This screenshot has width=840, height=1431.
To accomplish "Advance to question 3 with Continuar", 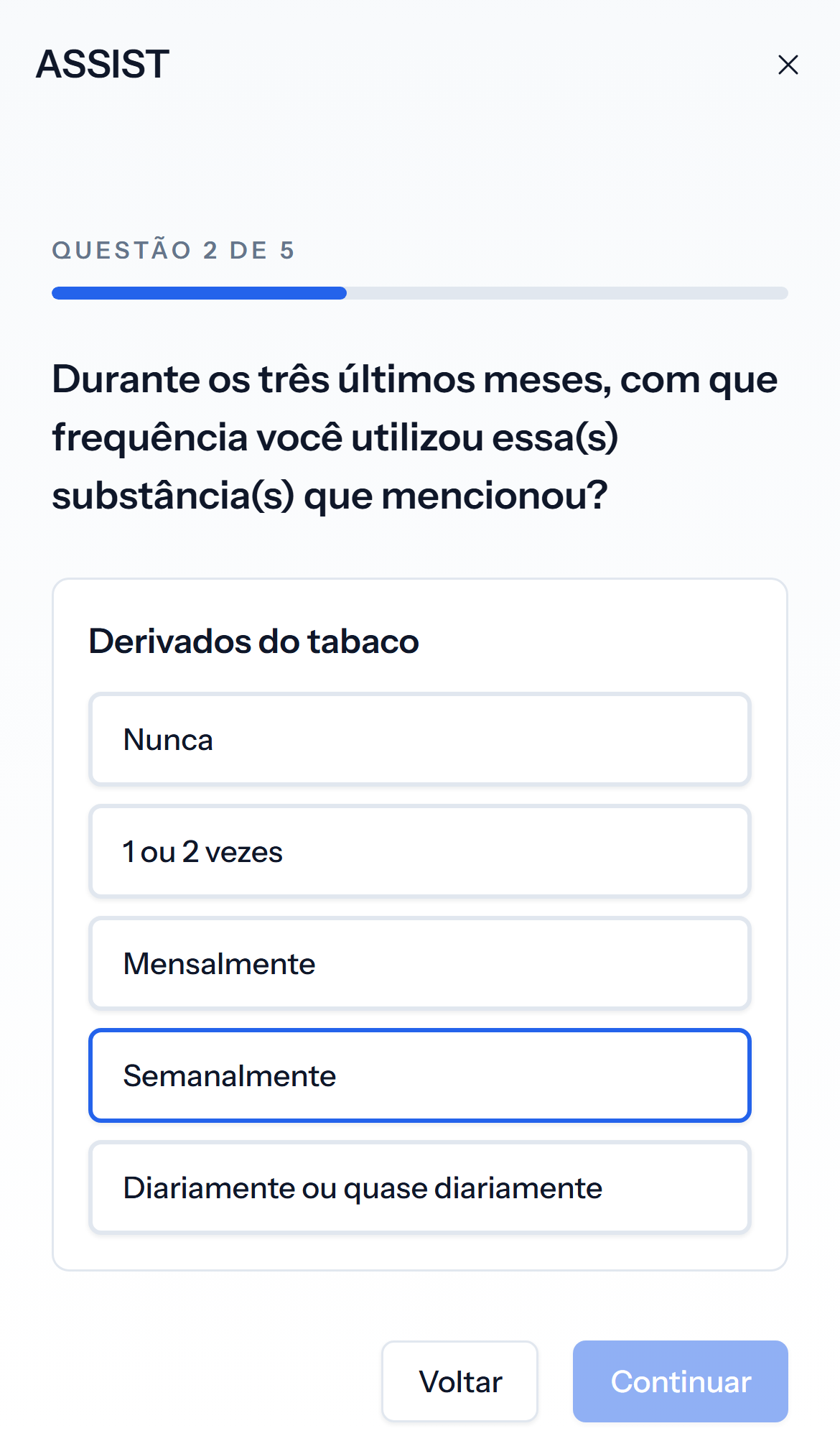I will [x=680, y=1381].
